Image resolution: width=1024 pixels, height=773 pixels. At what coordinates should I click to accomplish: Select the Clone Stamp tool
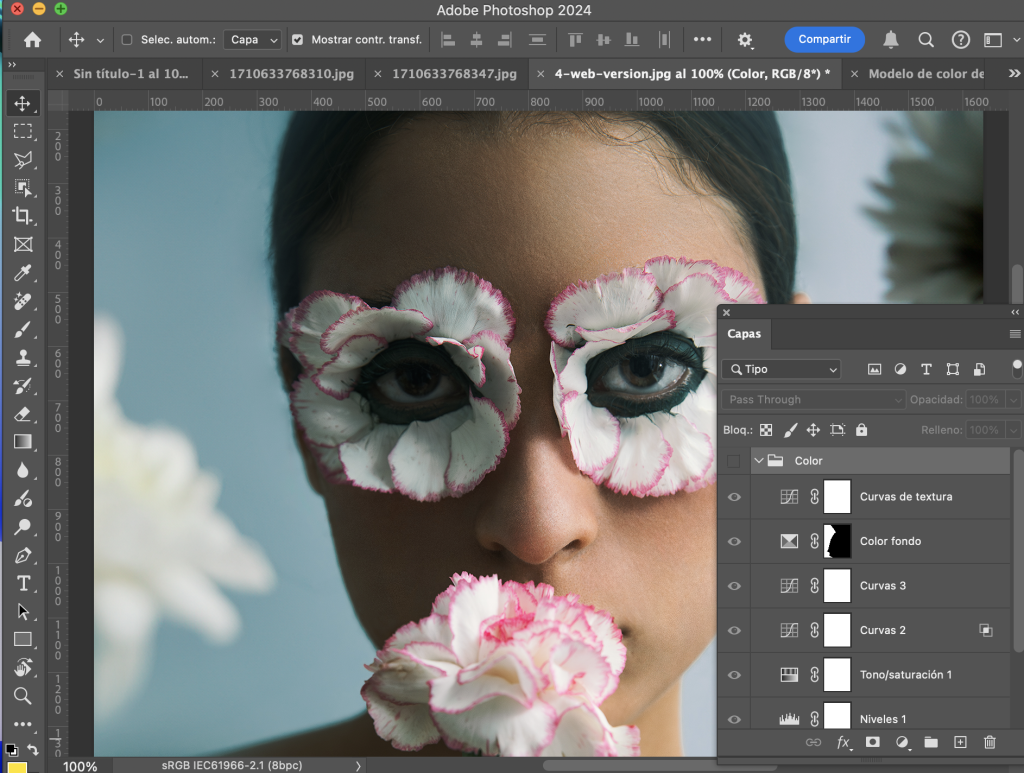click(22, 357)
